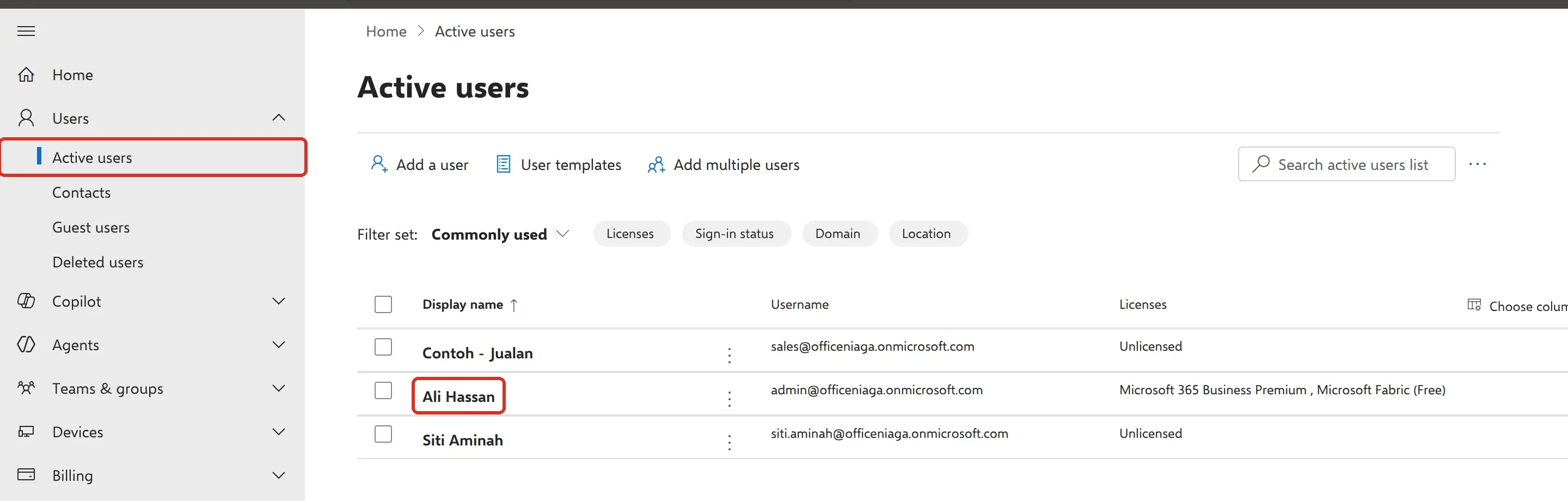Click the Choose columns button
This screenshot has width=1568, height=501.
point(1517,306)
